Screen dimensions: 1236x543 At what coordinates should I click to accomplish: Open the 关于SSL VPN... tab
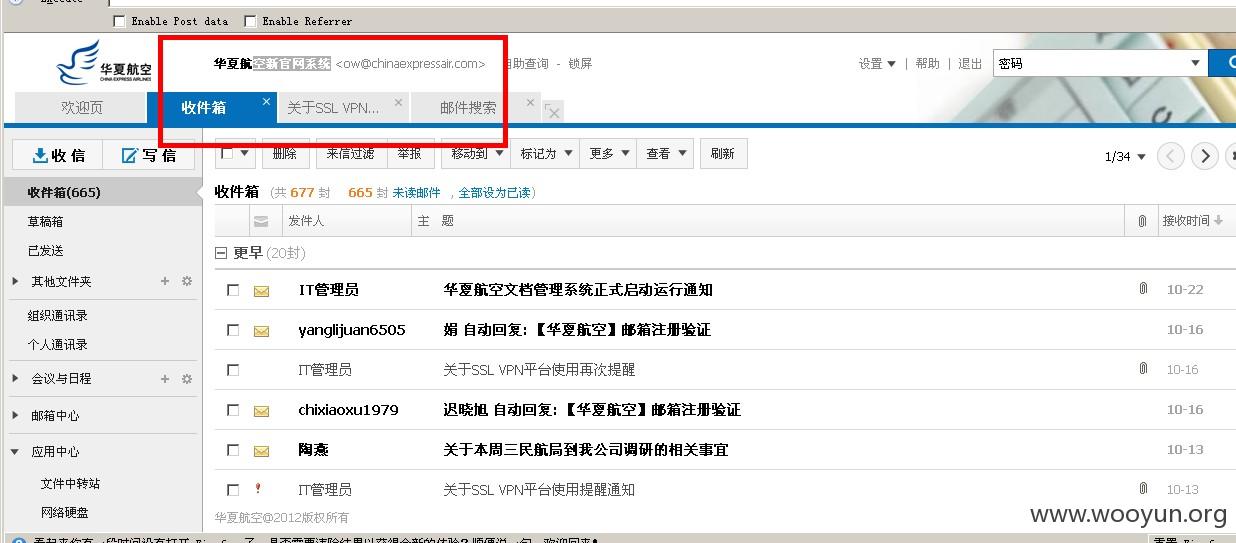pyautogui.click(x=333, y=107)
